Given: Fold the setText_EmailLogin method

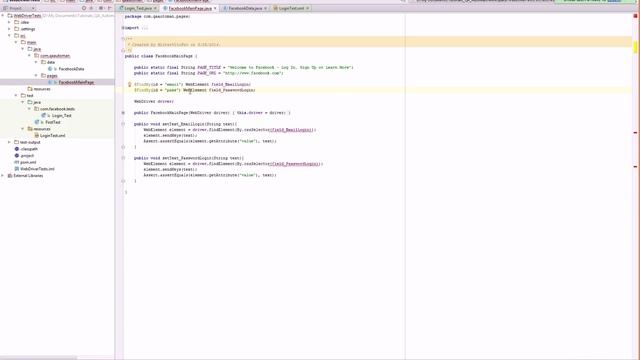Looking at the screenshot, I should 123,124.
